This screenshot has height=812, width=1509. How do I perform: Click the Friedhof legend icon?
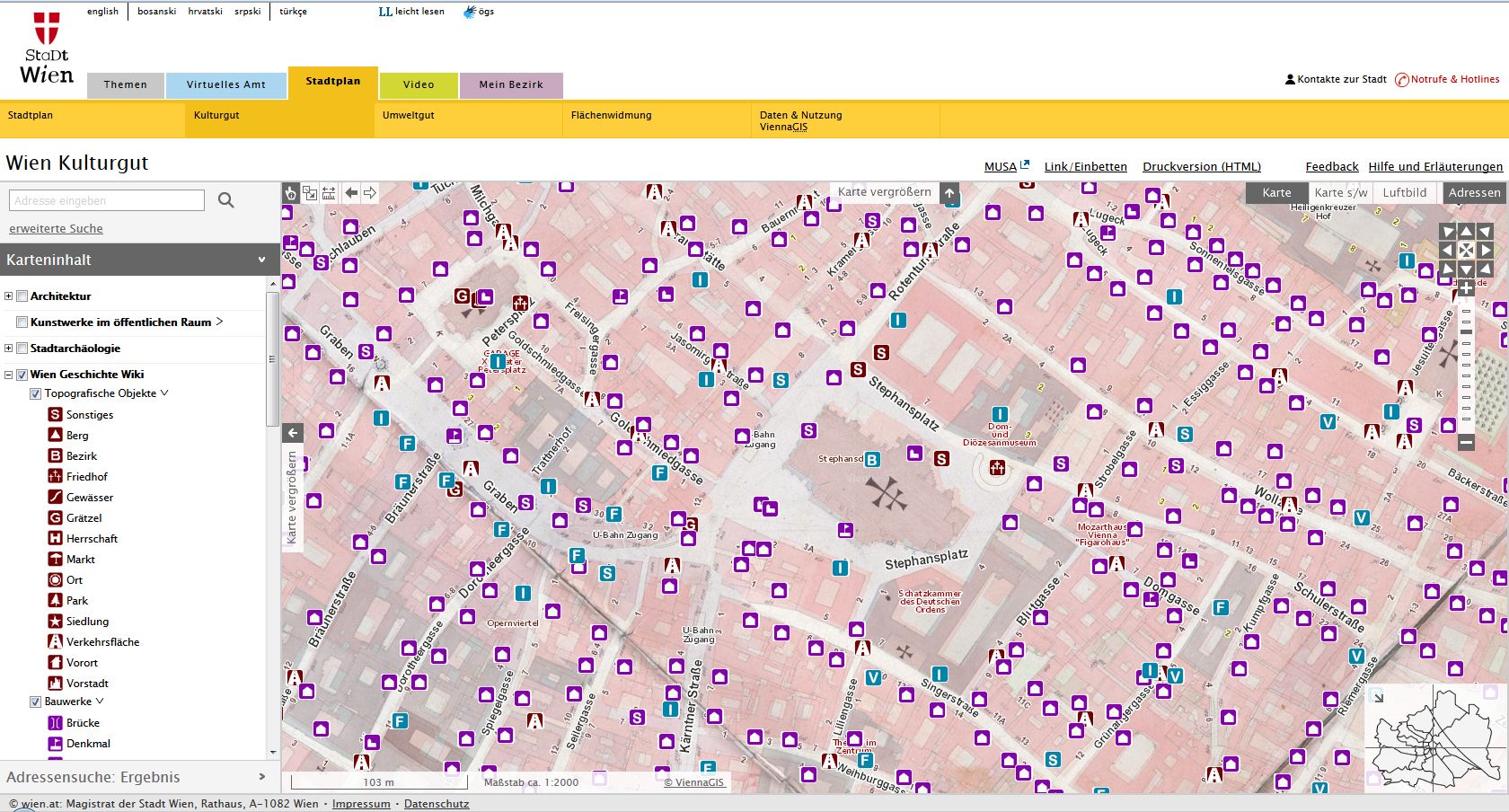(55, 476)
